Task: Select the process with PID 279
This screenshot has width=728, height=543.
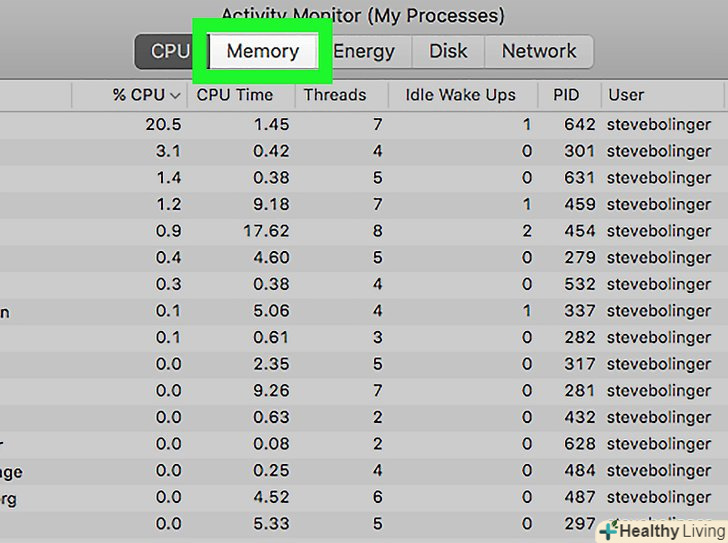Action: (x=579, y=258)
